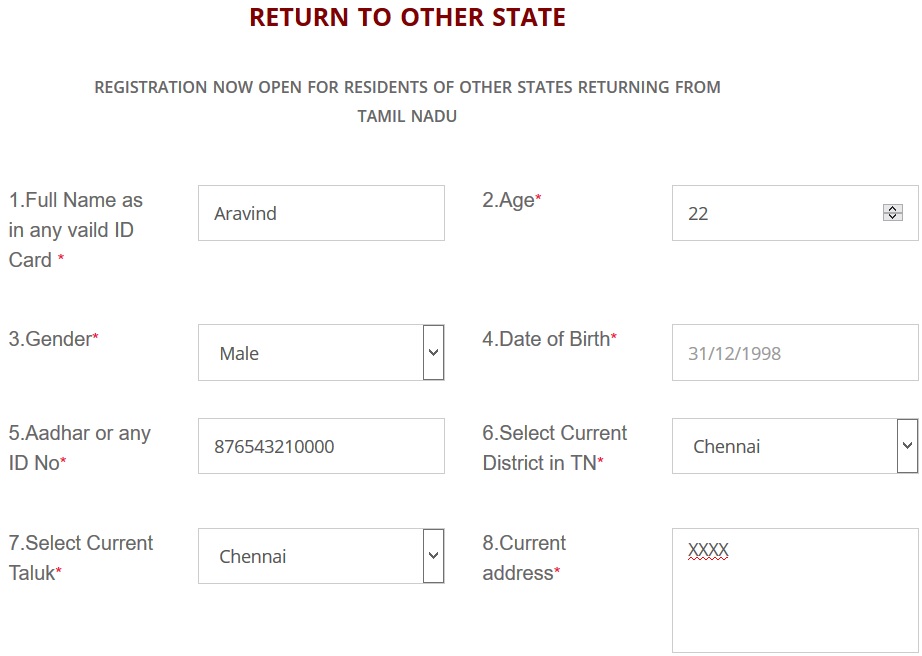This screenshot has height=656, width=922.
Task: Decrease age with the down stepper arrow
Action: click(x=893, y=217)
